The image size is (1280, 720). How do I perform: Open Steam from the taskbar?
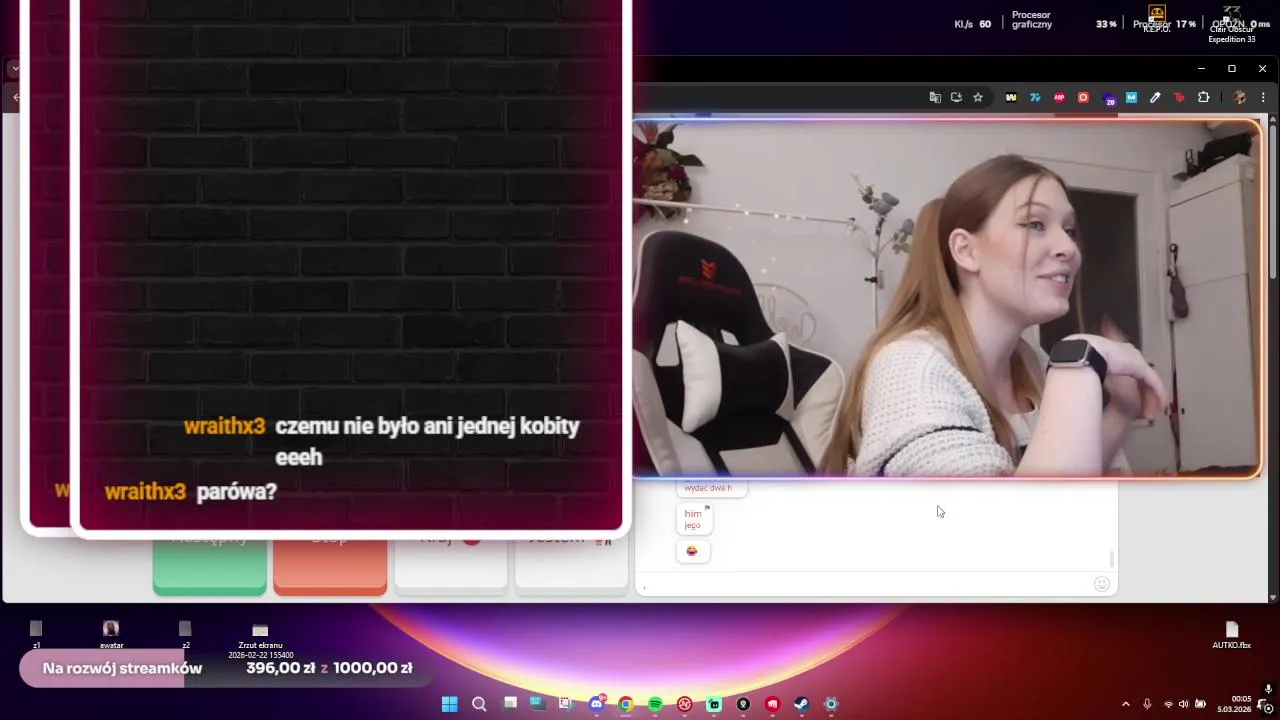[x=802, y=704]
